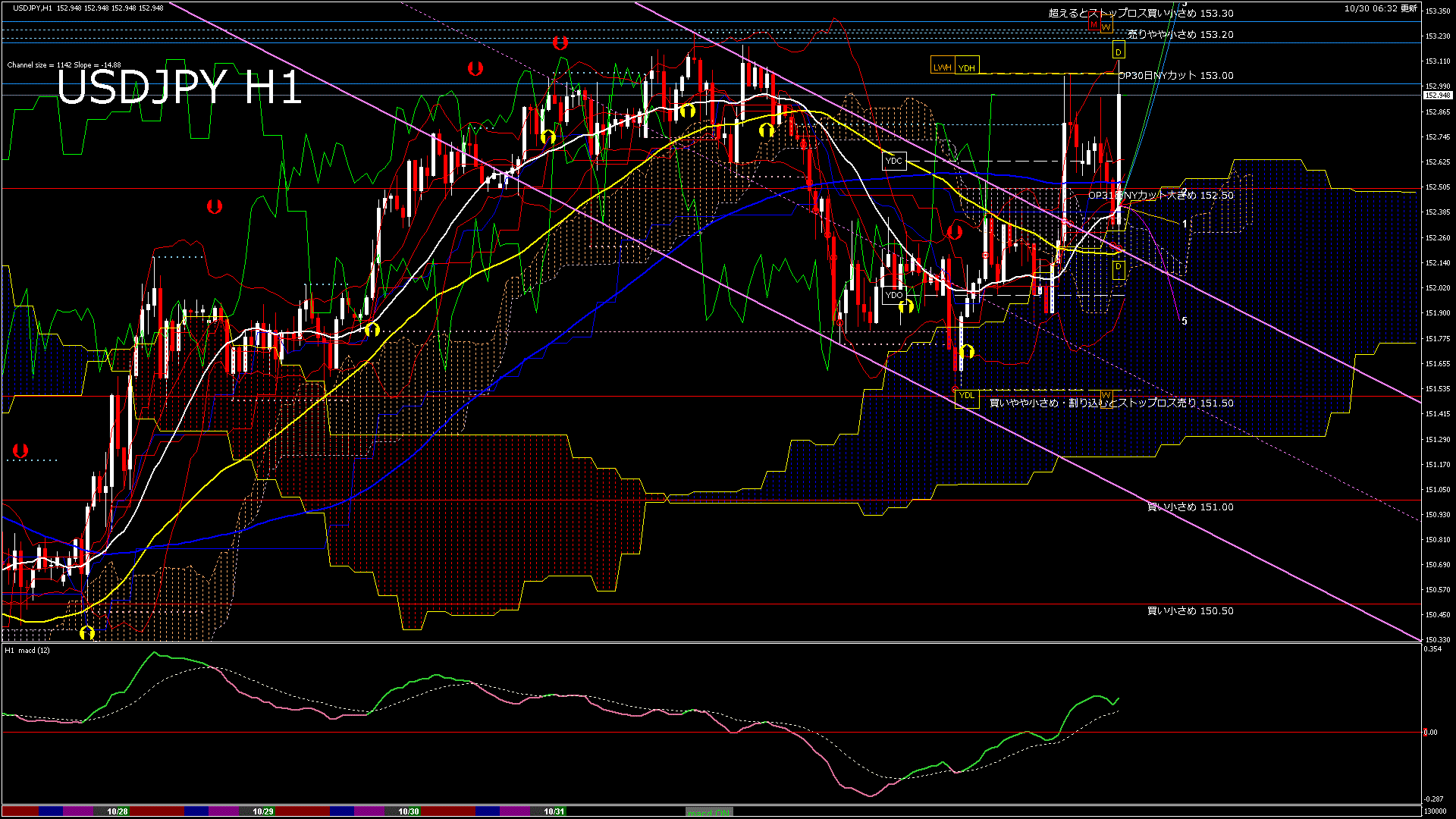Select the YDC yesterday-close marker label
The width and height of the screenshot is (1456, 819).
894,161
